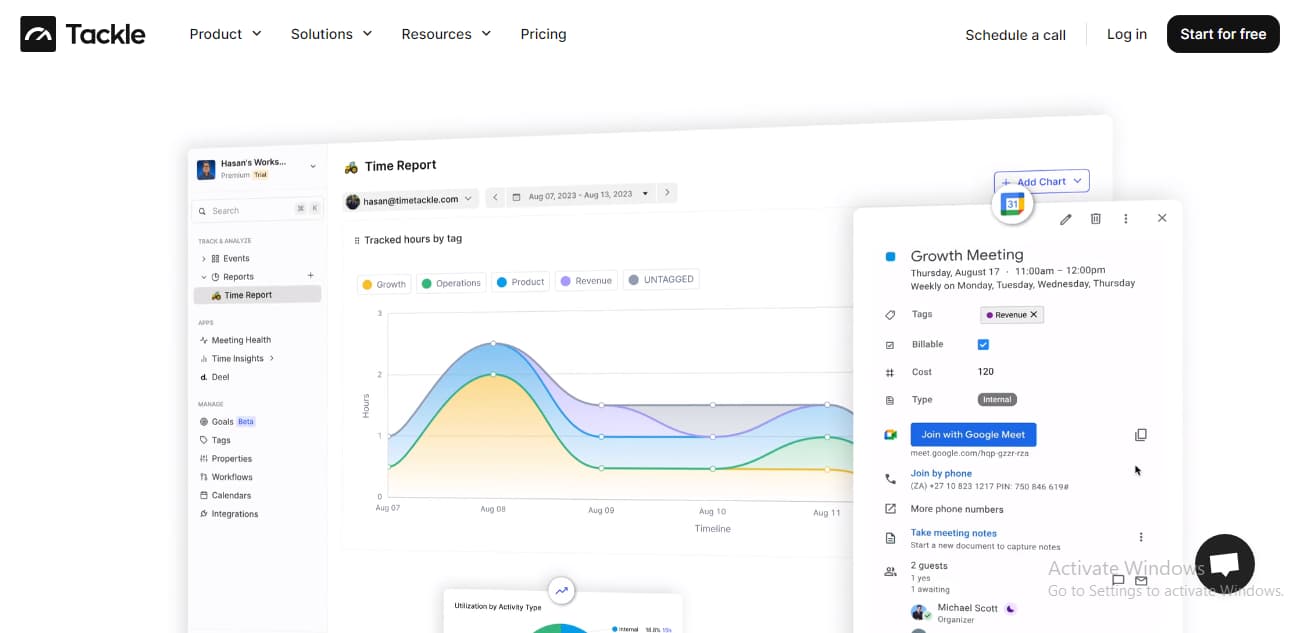Click the Growth Meeting blue color square
This screenshot has height=633, width=1293.
coord(890,257)
